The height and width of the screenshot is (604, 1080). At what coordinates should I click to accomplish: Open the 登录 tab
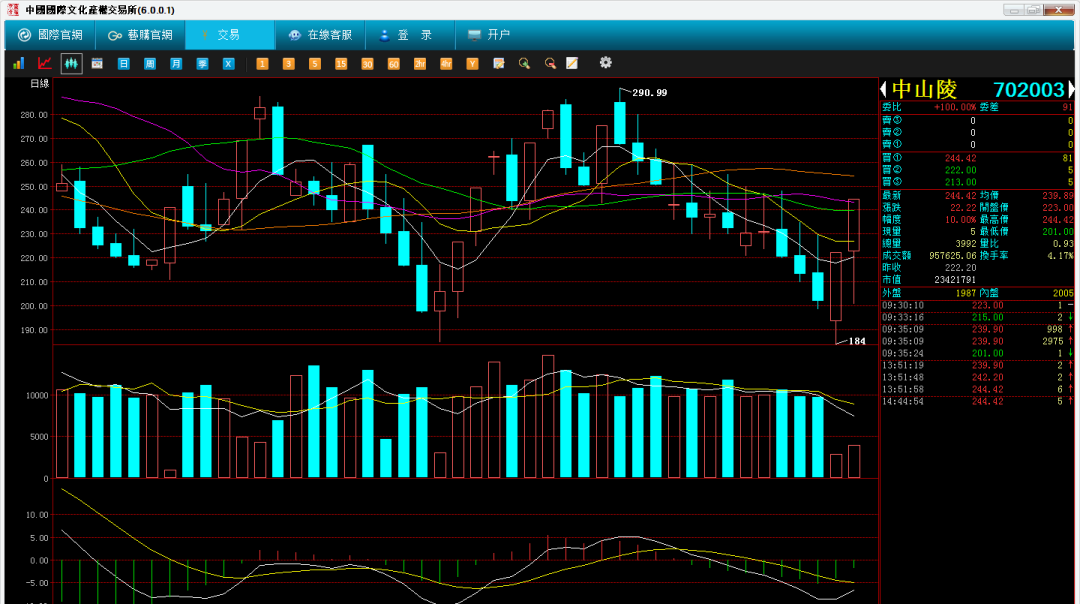coord(409,34)
